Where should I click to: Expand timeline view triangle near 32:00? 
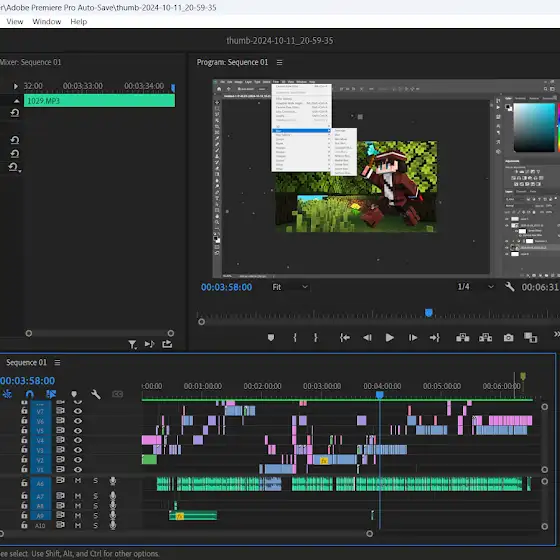pos(15,86)
